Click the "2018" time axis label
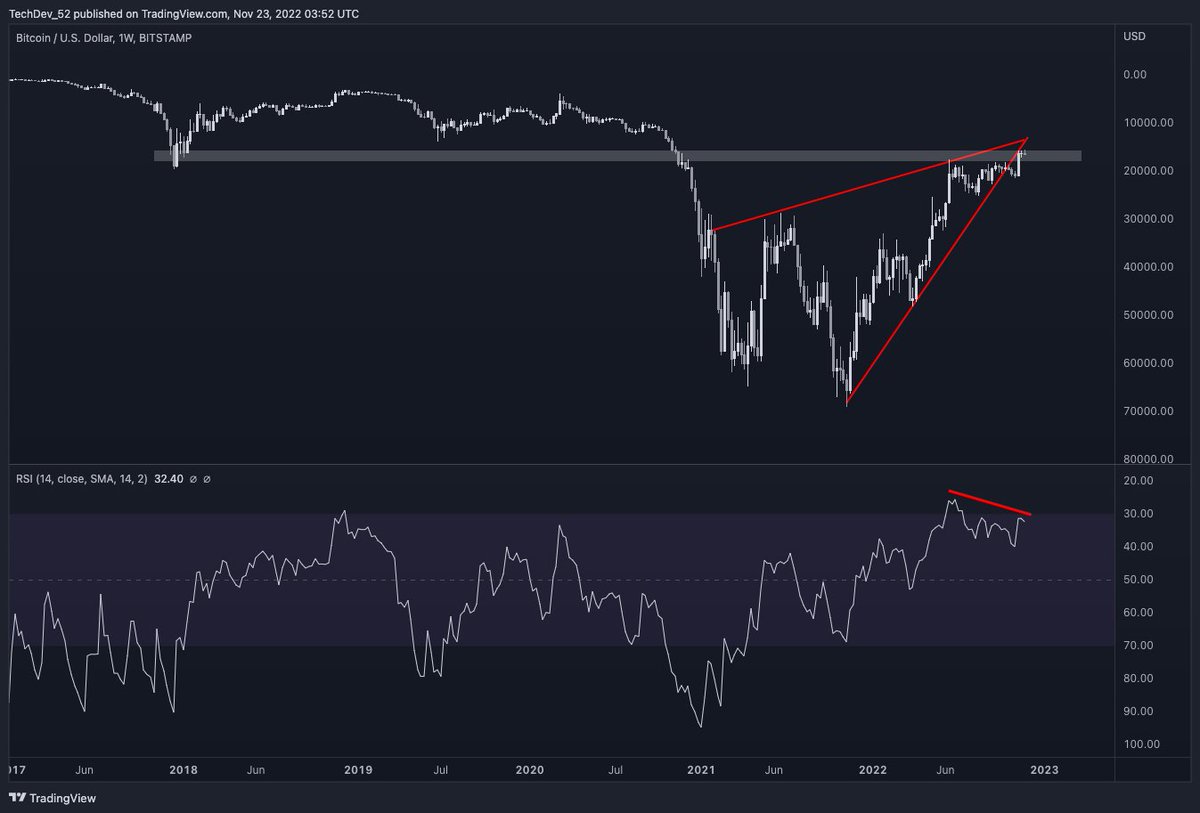 [x=182, y=770]
